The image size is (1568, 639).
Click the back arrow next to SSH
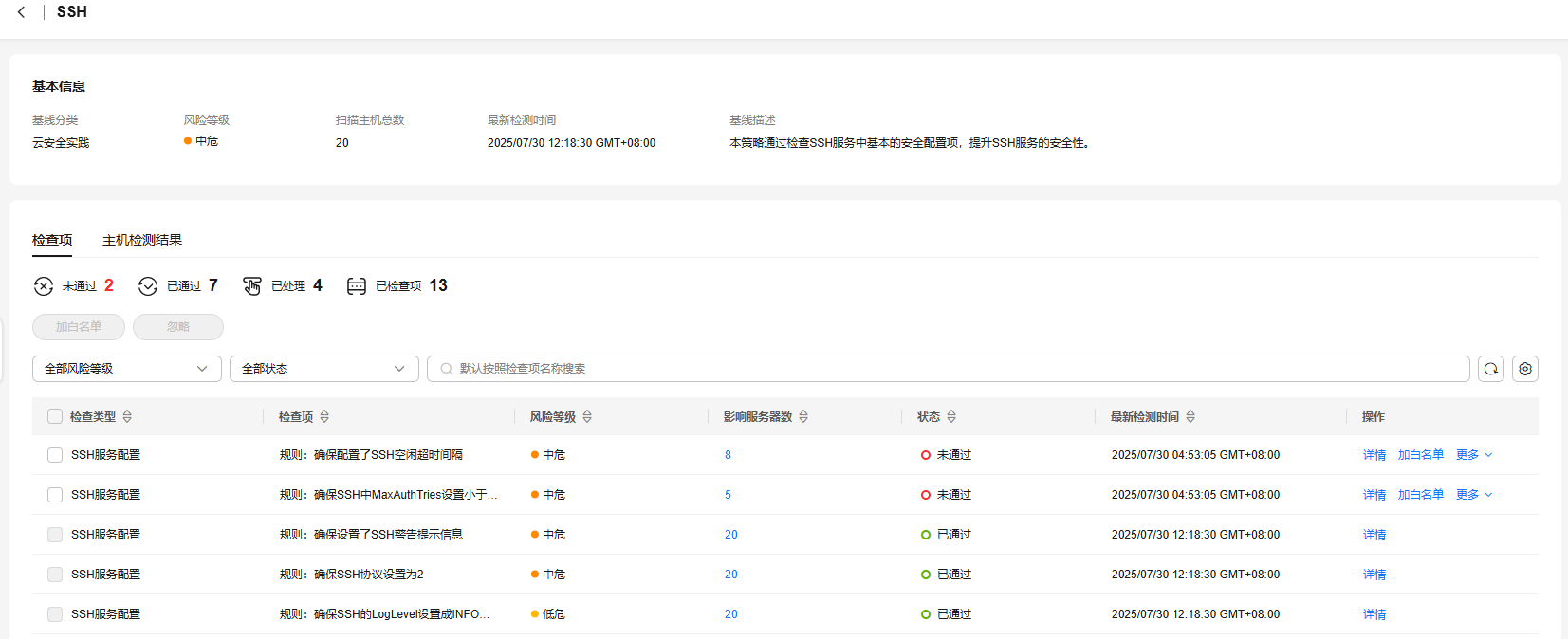tap(21, 12)
